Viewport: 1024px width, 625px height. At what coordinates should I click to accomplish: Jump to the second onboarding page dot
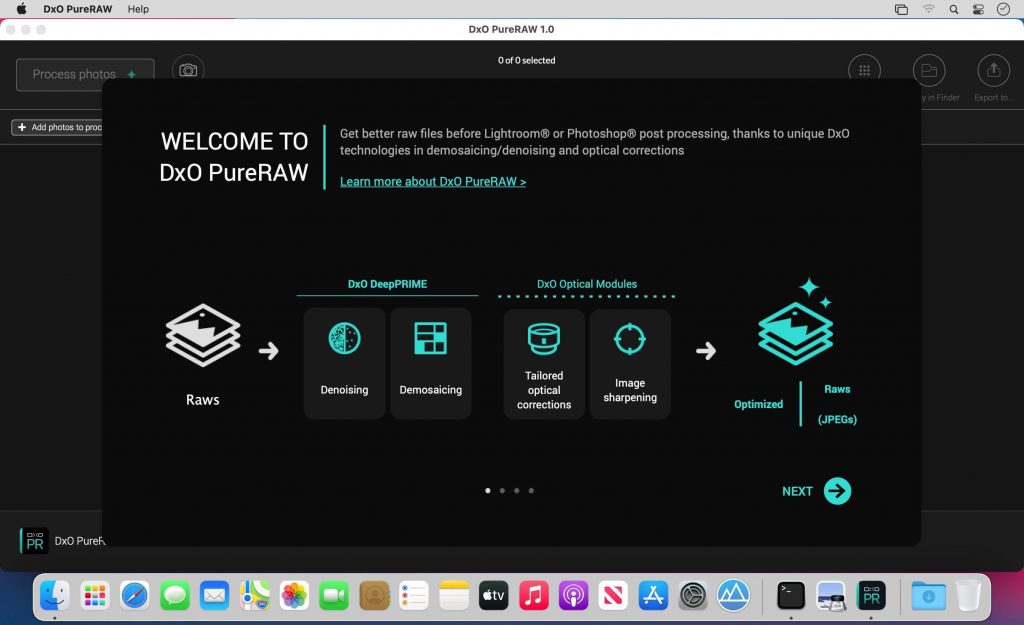tap(502, 491)
